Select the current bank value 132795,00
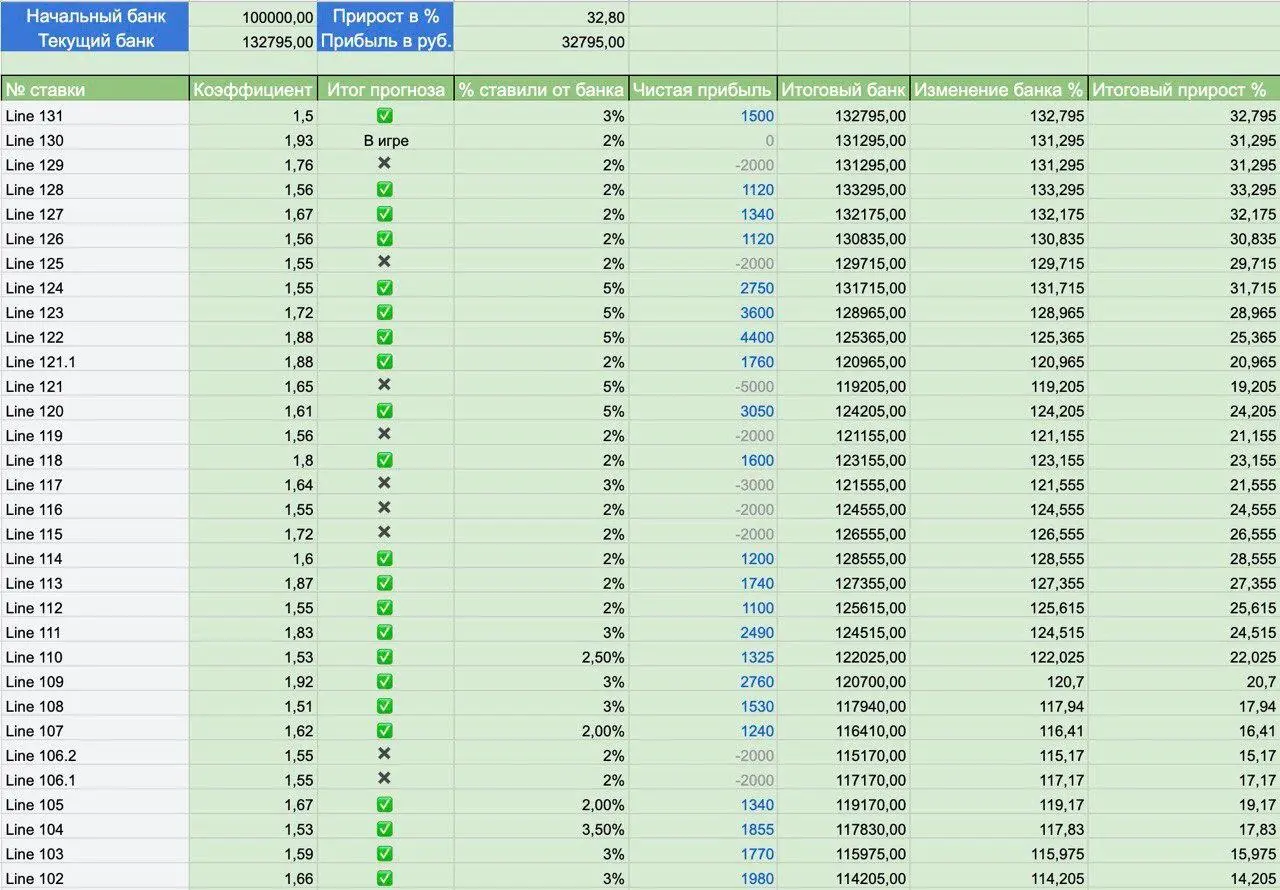This screenshot has width=1280, height=890. pos(278,42)
